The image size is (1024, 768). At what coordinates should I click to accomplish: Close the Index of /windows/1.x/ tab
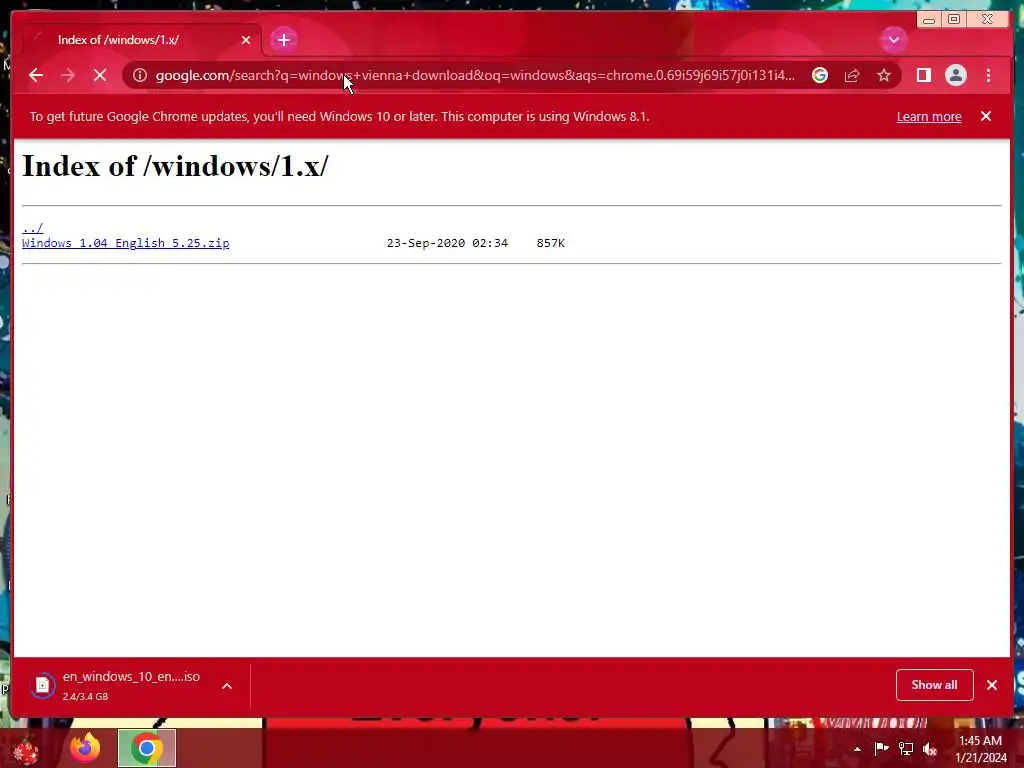[246, 40]
